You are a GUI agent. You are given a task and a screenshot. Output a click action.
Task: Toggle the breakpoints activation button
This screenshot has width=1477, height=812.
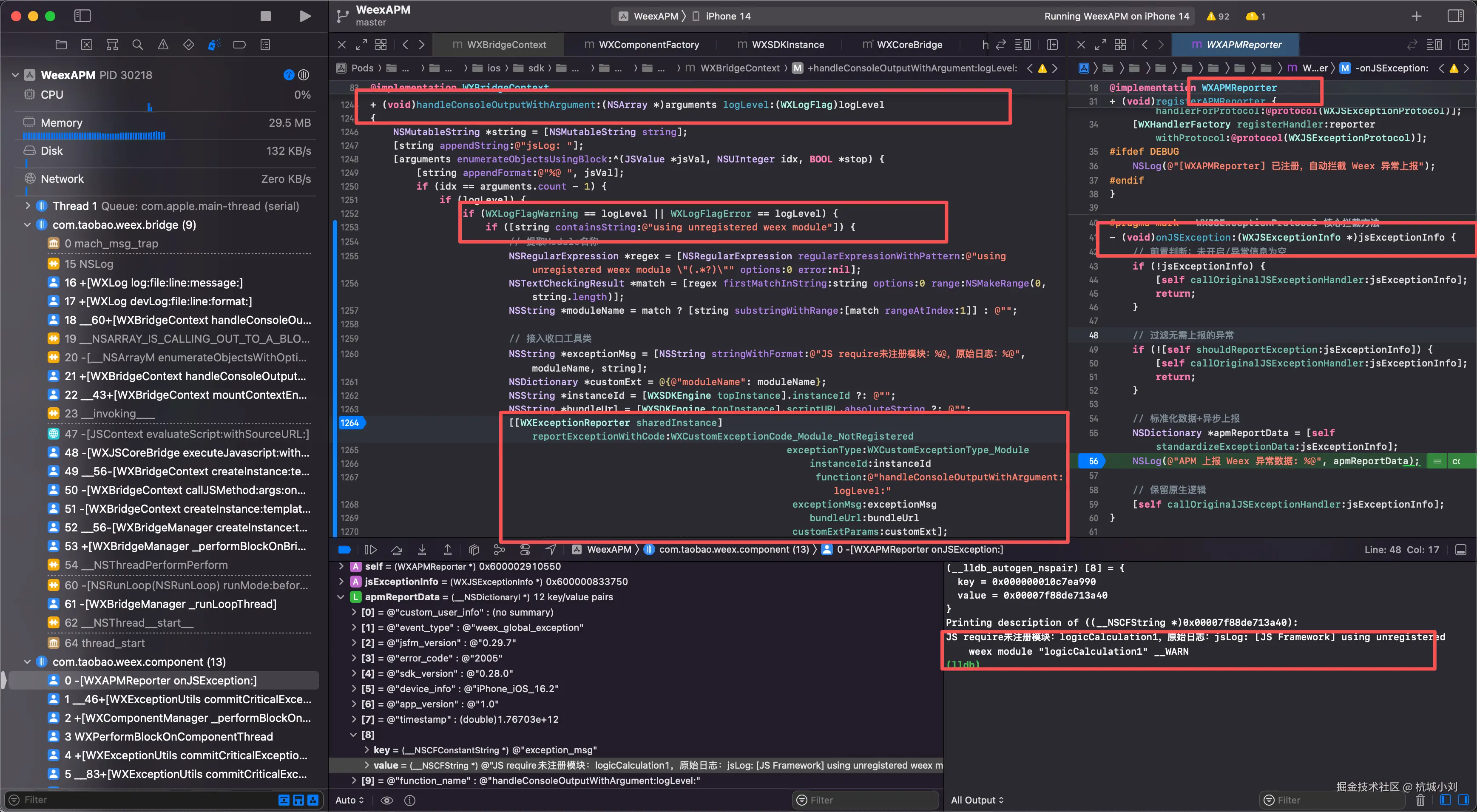345,549
